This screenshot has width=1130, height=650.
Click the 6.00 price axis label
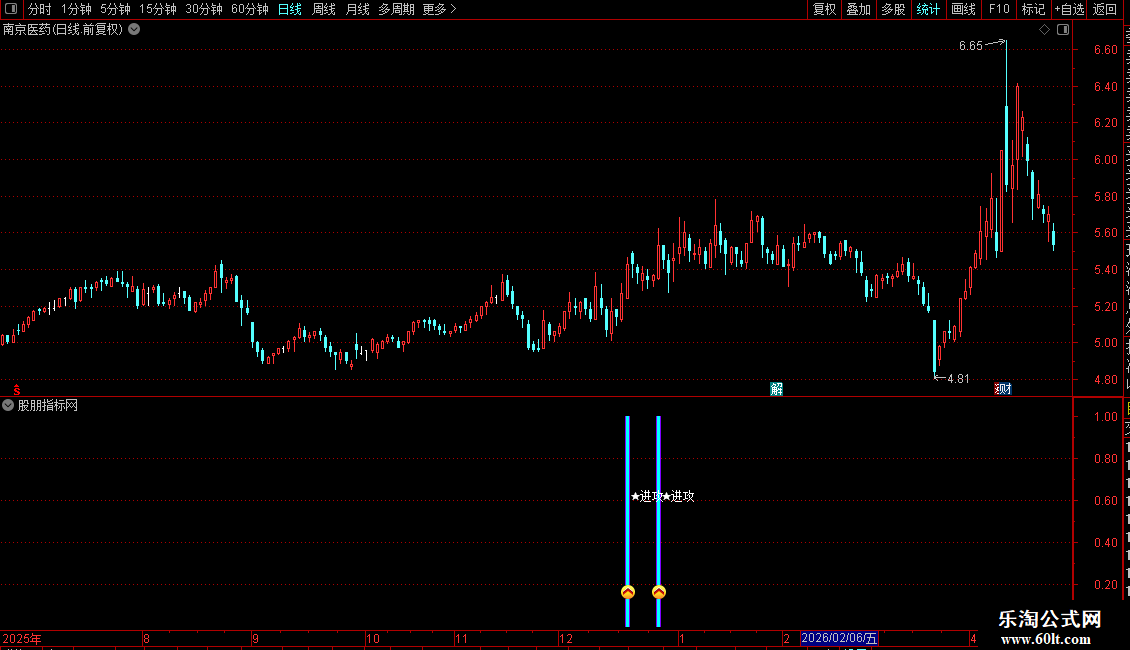(1105, 160)
